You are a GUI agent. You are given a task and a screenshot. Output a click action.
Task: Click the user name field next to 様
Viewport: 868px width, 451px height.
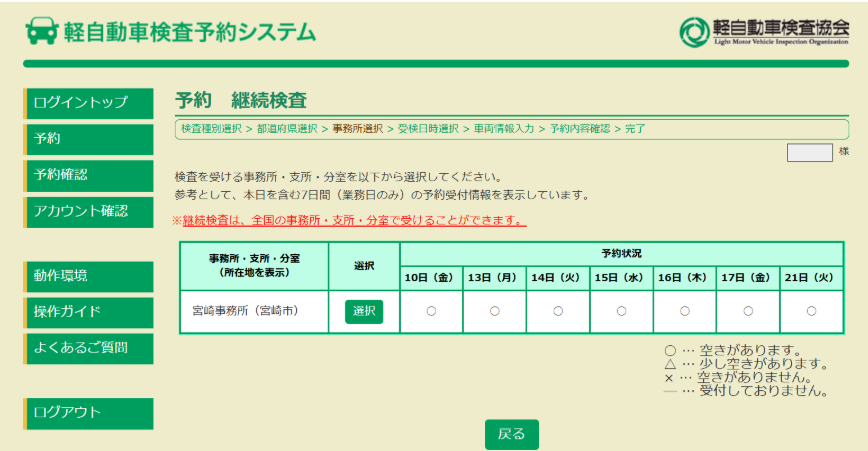pos(809,153)
